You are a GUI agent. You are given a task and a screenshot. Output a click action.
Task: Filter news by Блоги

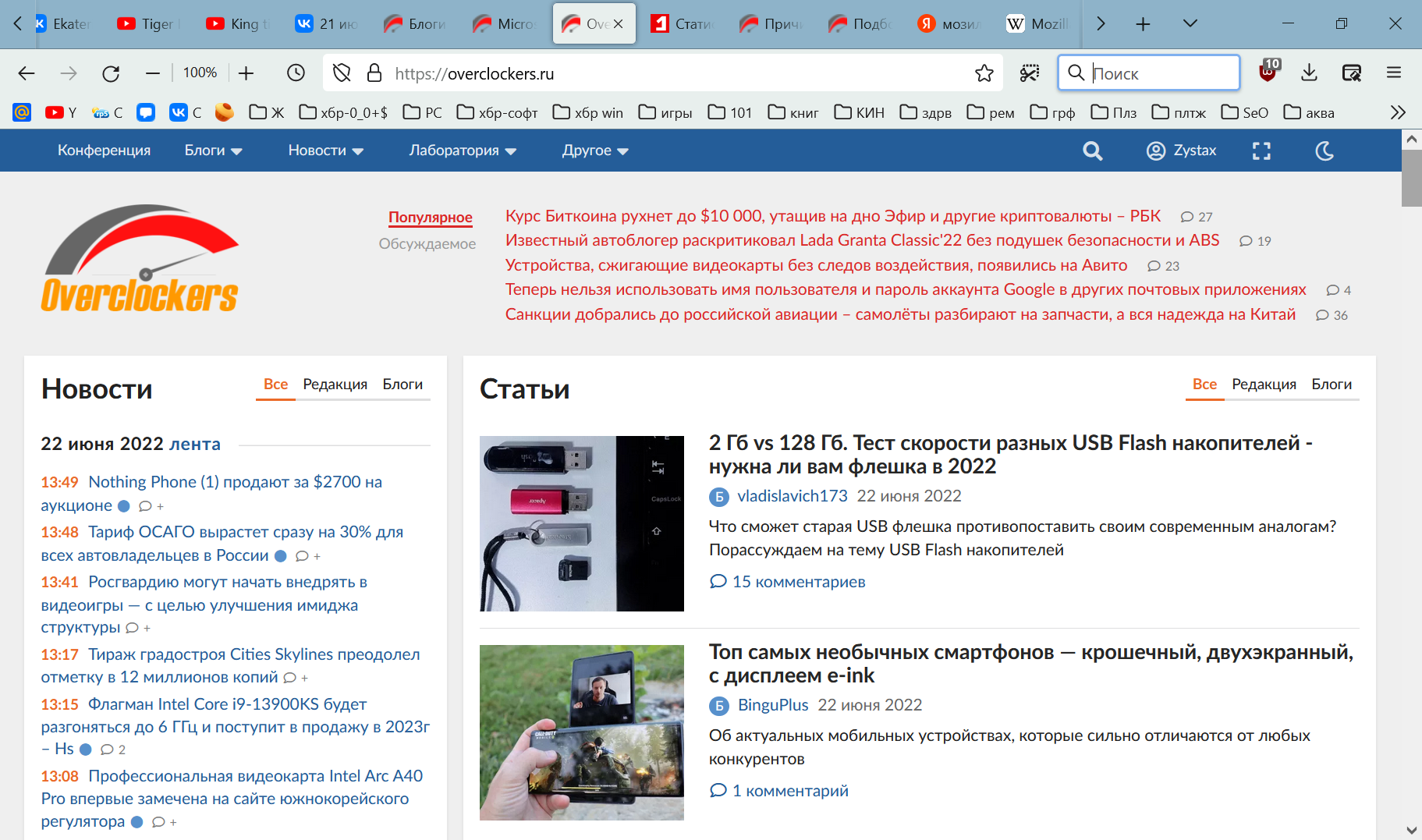[x=402, y=385]
